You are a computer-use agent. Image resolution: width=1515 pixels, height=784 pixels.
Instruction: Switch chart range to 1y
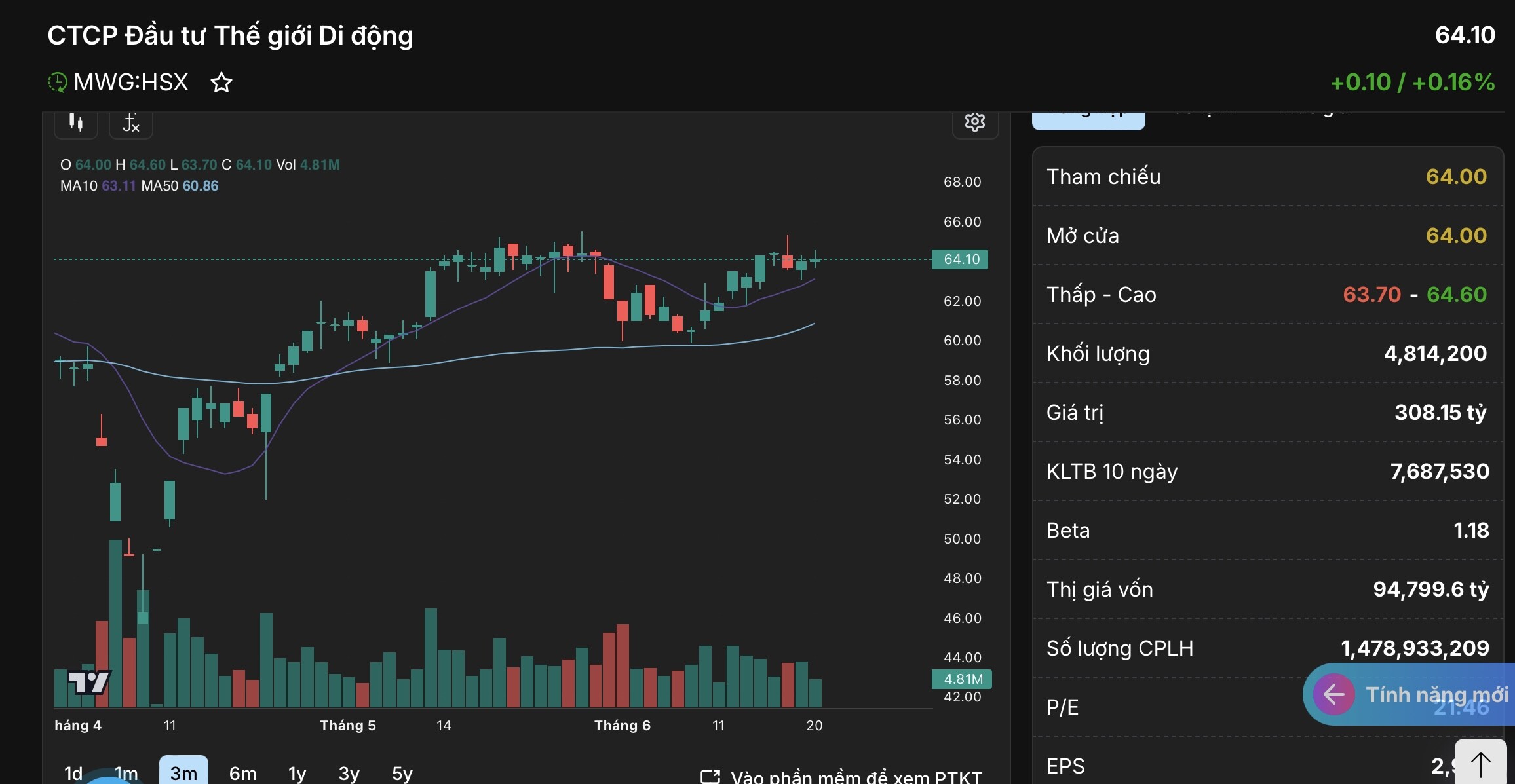click(x=297, y=774)
